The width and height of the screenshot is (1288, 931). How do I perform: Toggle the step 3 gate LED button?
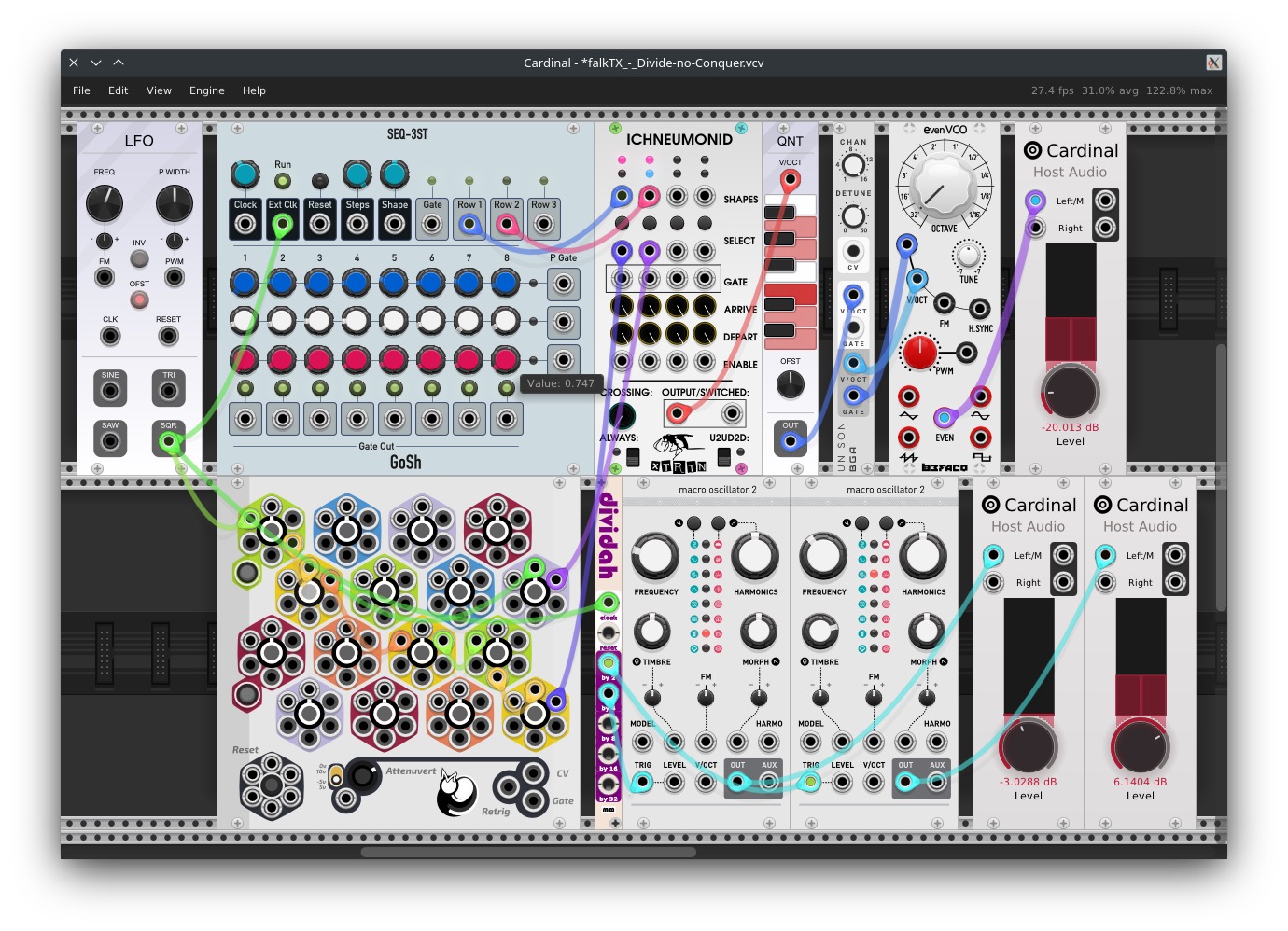319,388
